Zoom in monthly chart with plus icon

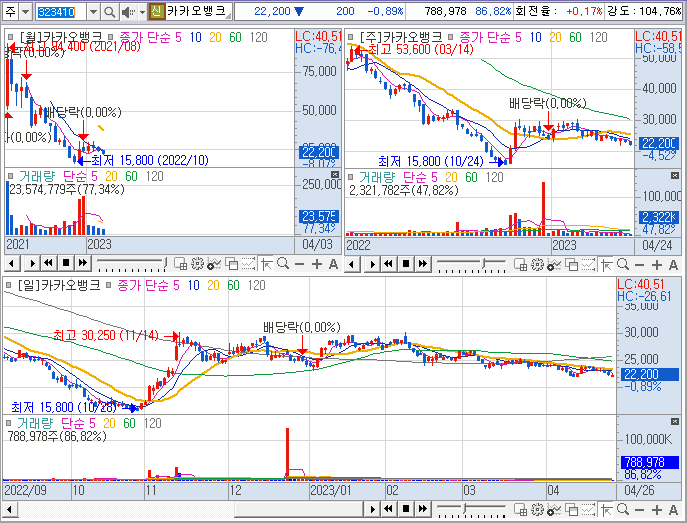point(317,264)
